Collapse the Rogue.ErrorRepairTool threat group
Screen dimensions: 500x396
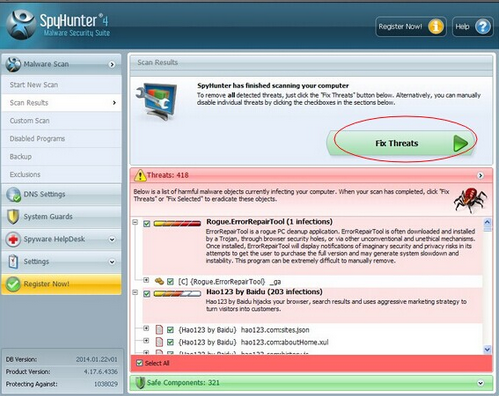[135, 222]
